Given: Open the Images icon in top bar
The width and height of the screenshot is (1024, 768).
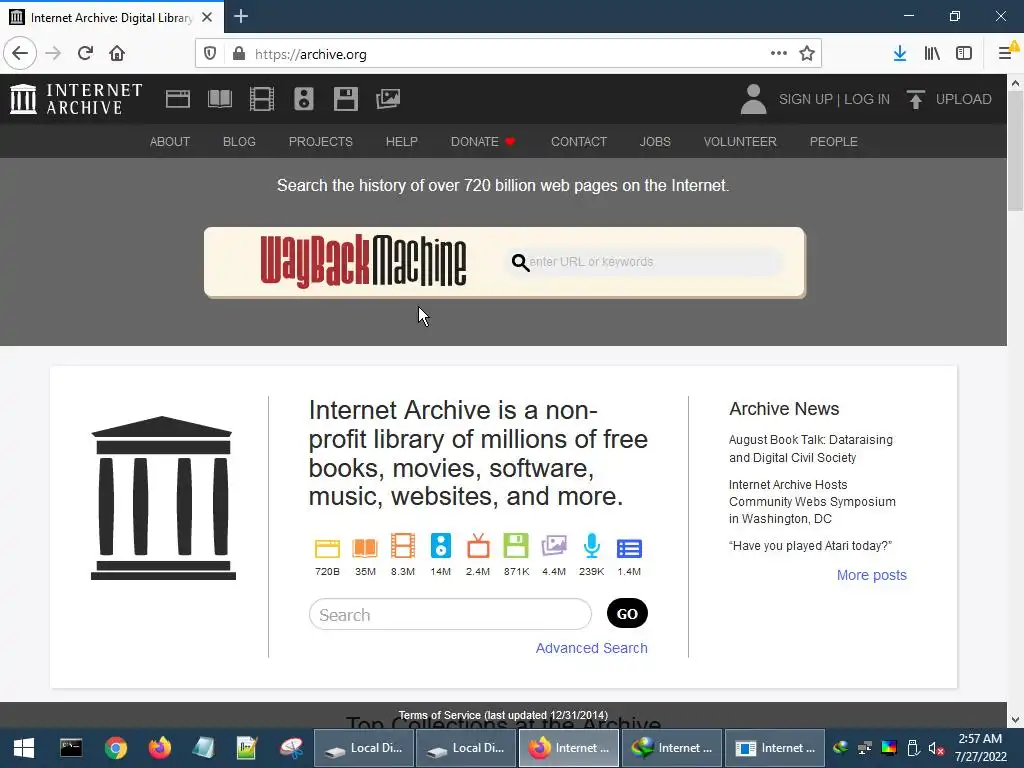Looking at the screenshot, I should tap(388, 99).
